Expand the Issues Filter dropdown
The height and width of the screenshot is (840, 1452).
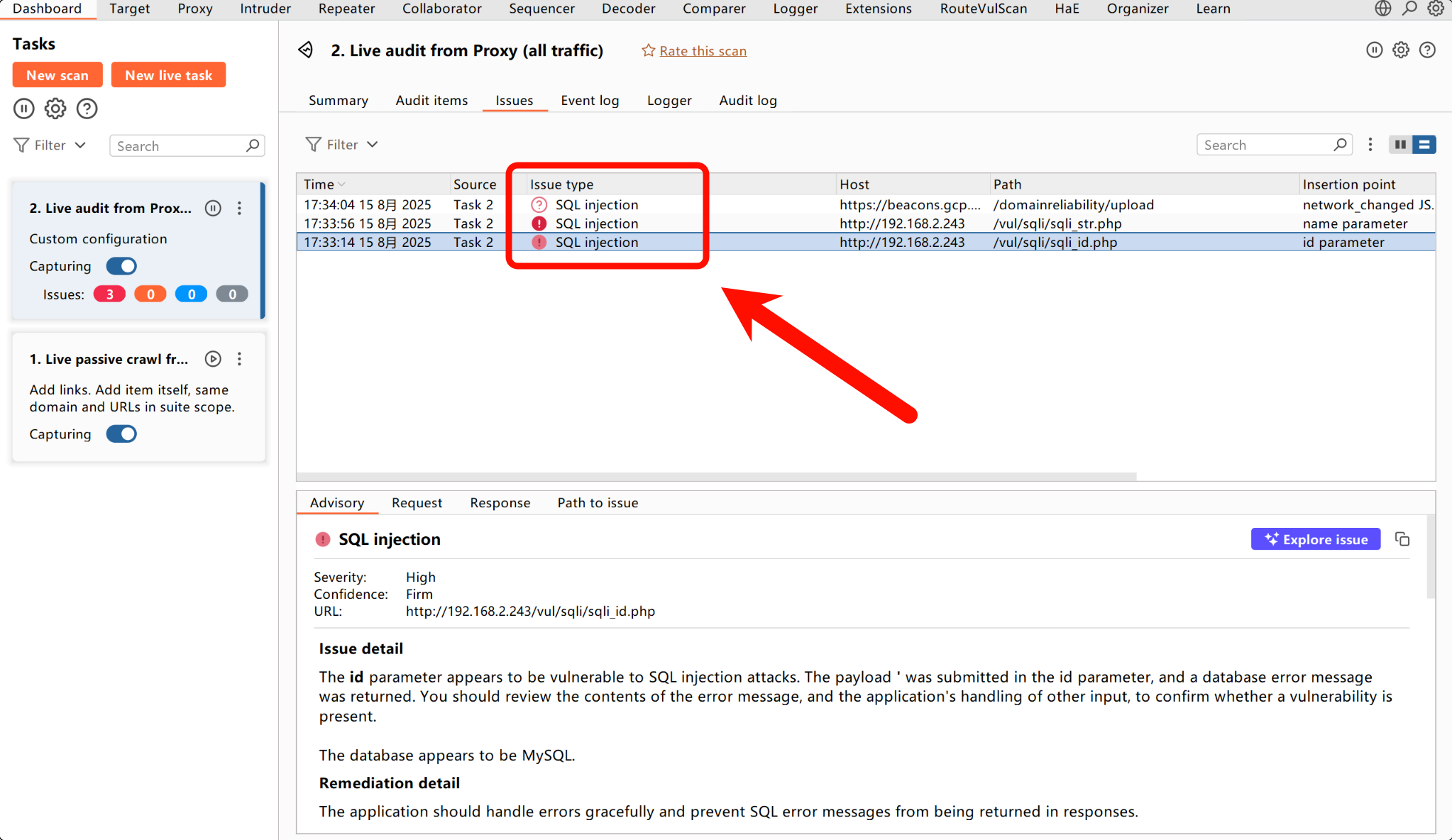pos(342,145)
